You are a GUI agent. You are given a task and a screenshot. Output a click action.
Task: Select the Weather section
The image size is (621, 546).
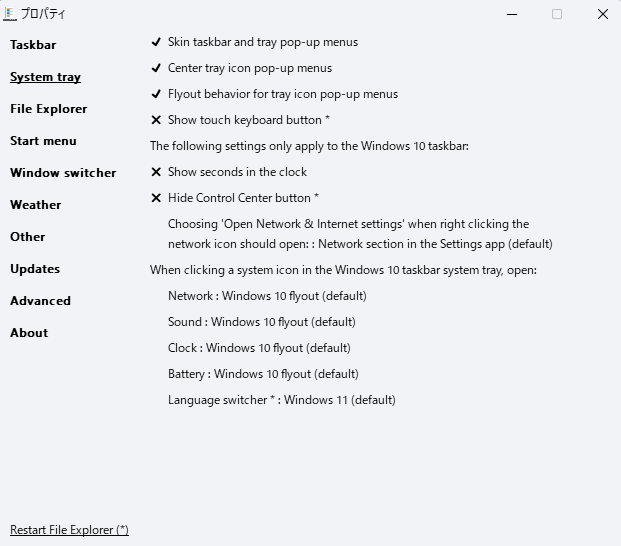tap(36, 205)
